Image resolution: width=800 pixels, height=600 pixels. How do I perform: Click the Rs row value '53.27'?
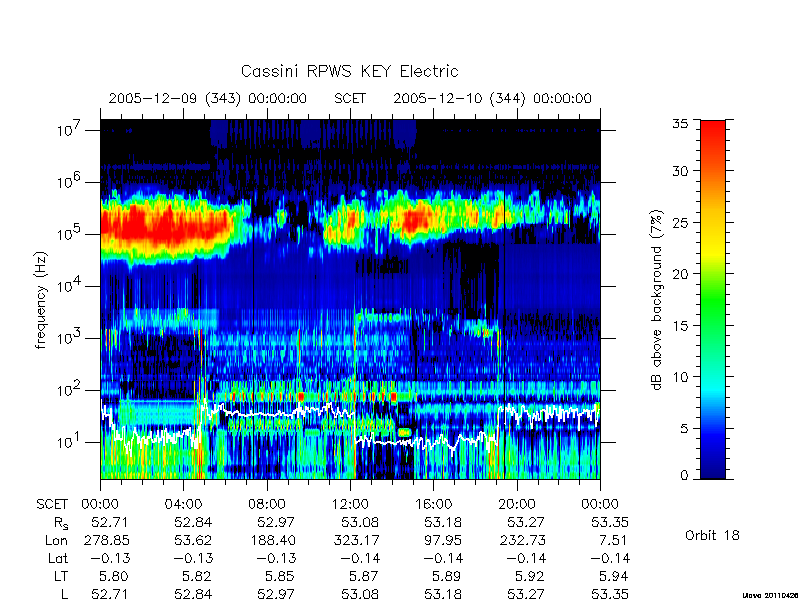[526, 522]
